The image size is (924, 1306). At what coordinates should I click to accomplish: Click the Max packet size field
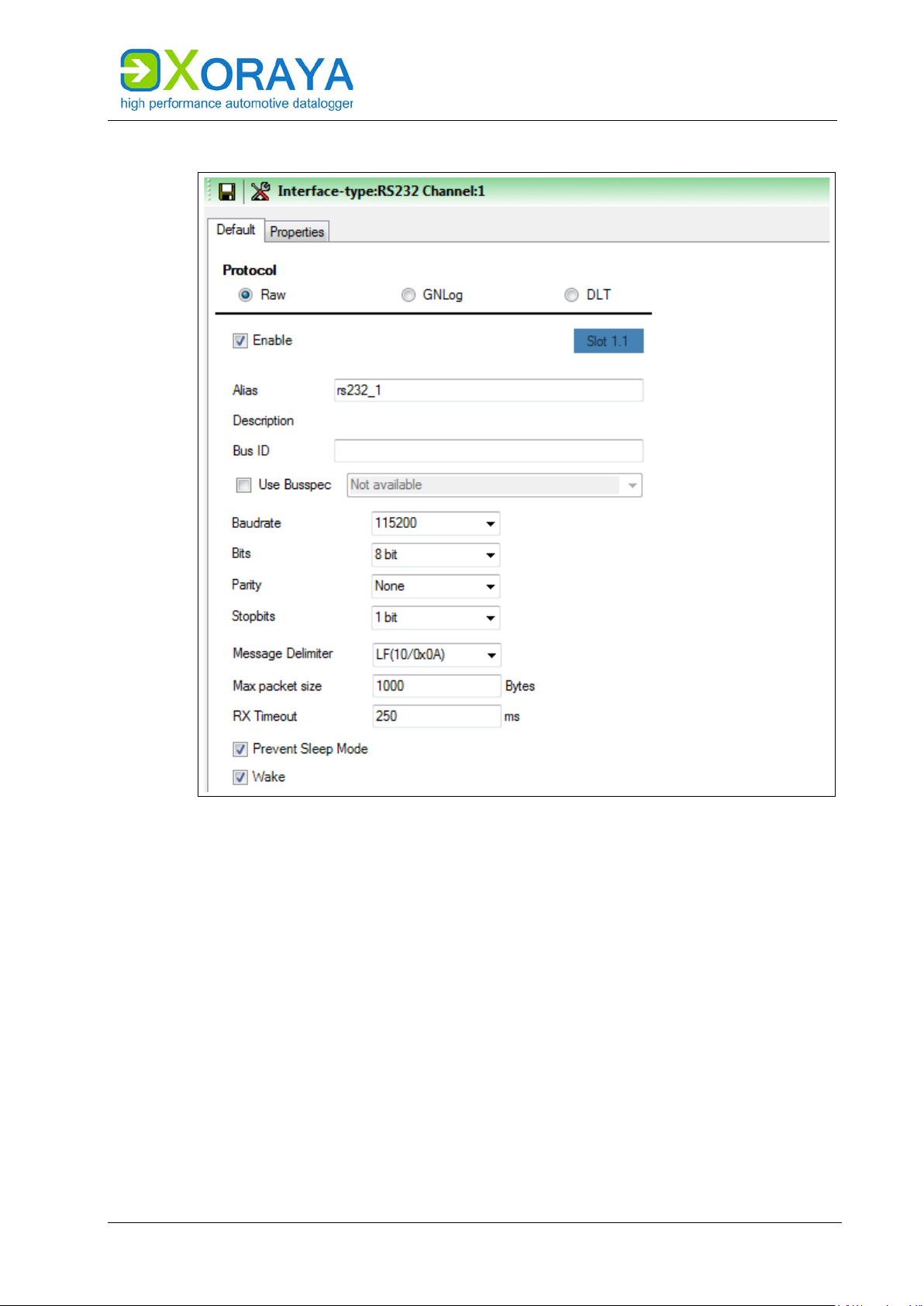pyautogui.click(x=437, y=686)
